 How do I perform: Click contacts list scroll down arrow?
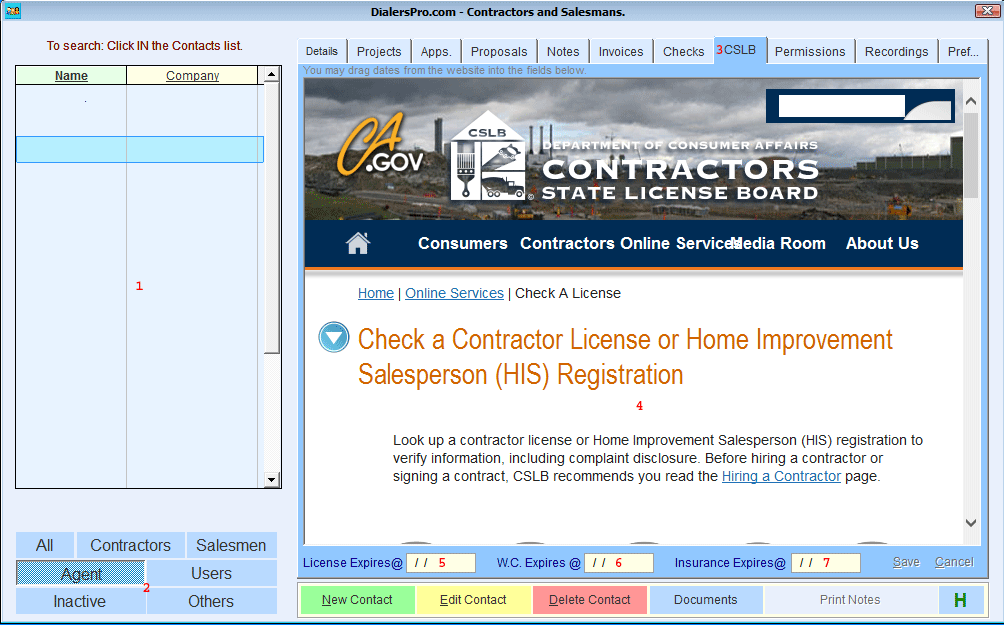click(x=271, y=479)
